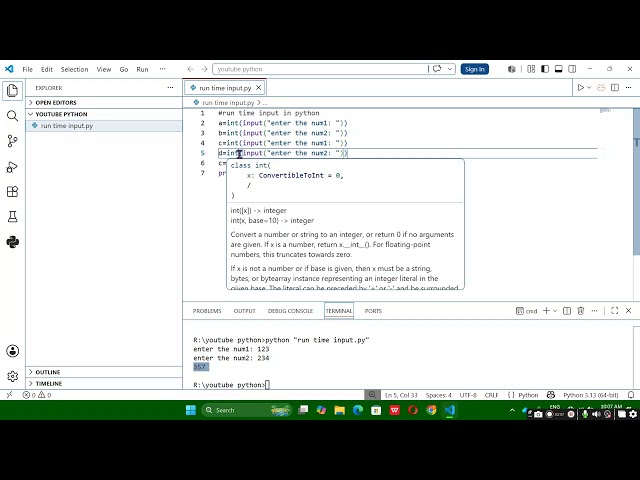Go forward in navigation history
Viewport: 640px width, 480px height.
[204, 69]
